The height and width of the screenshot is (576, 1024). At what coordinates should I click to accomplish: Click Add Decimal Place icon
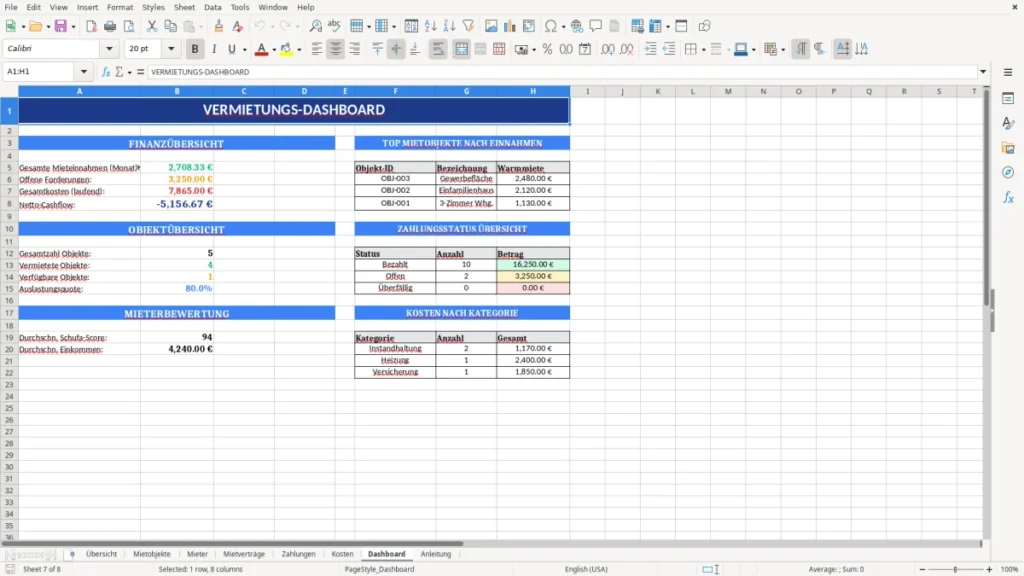[x=608, y=49]
